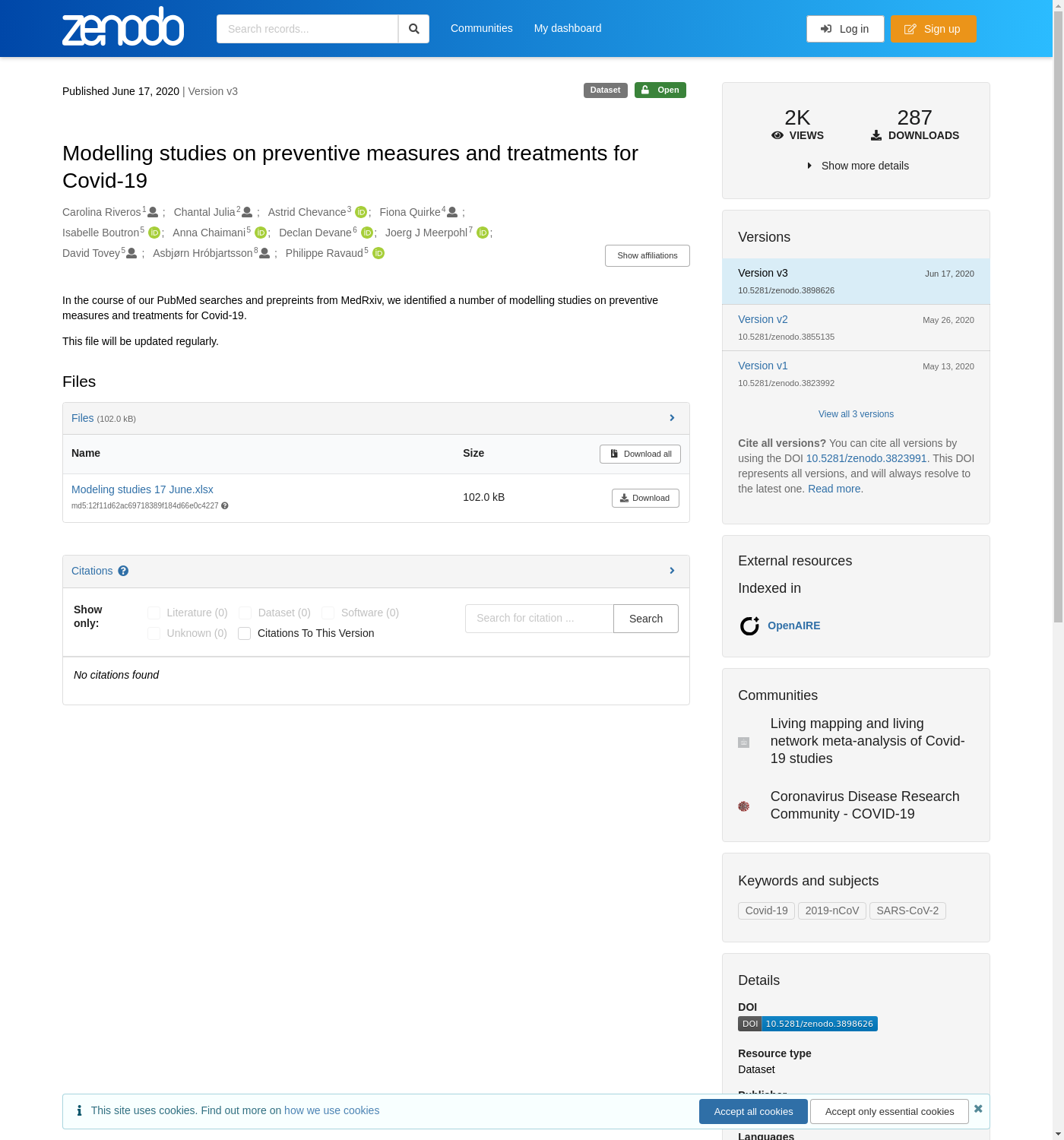Image resolution: width=1064 pixels, height=1140 pixels.
Task: Toggle the Dataset (0) filter checkbox
Action: click(x=245, y=613)
